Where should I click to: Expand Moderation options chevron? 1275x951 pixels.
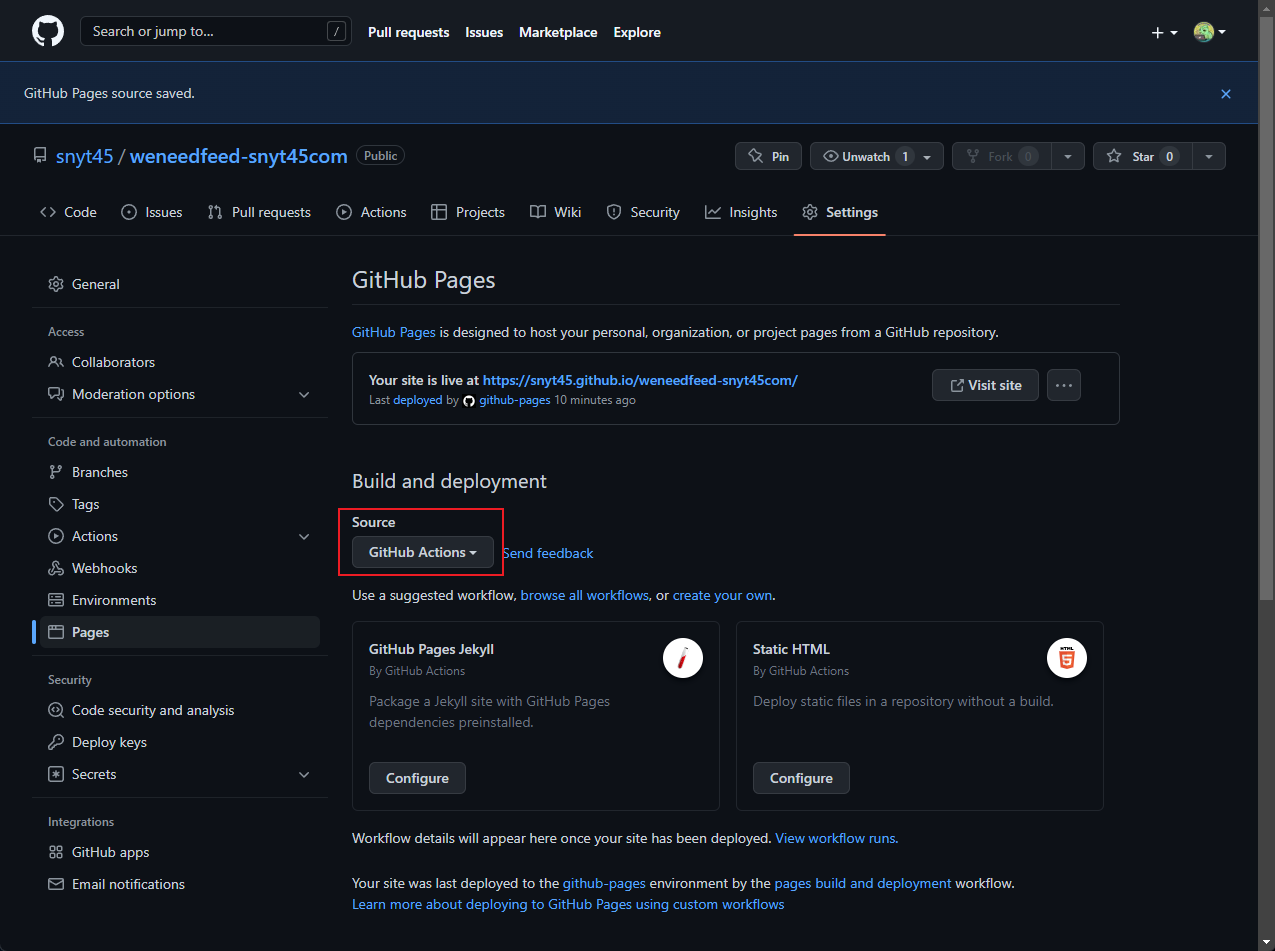point(304,394)
